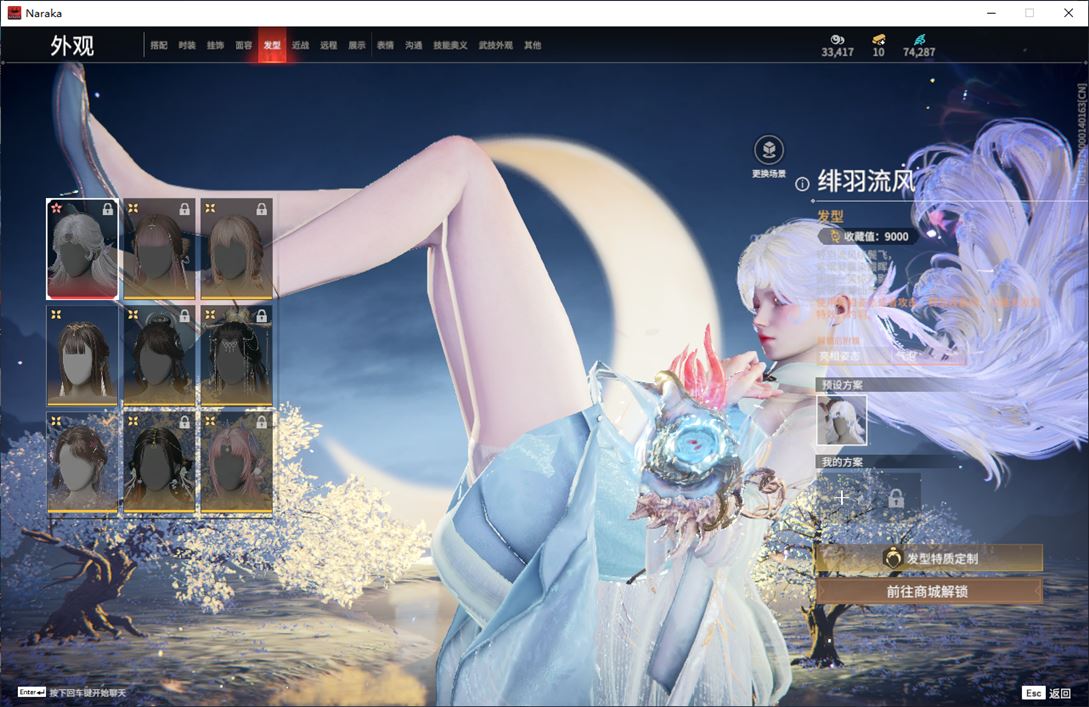Open the 挂饰 tab
The width and height of the screenshot is (1089, 707).
(x=215, y=45)
